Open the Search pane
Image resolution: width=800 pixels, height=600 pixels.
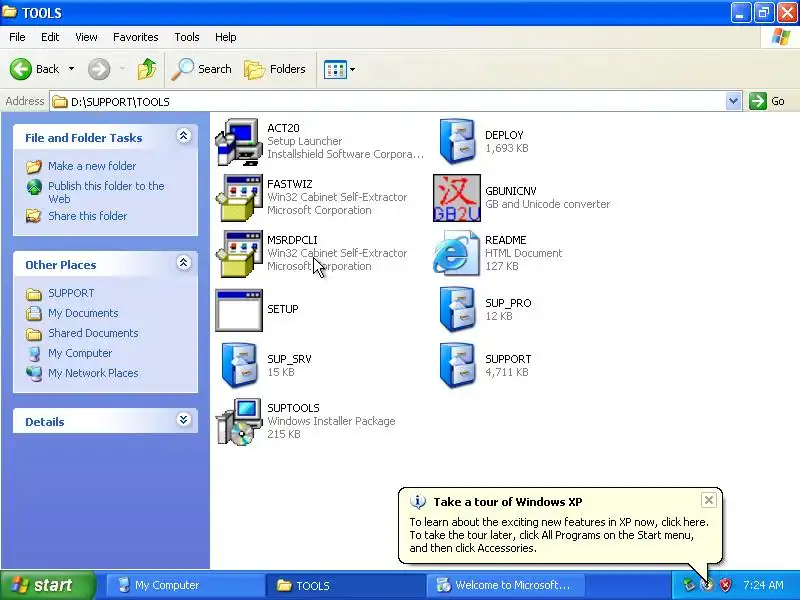202,69
